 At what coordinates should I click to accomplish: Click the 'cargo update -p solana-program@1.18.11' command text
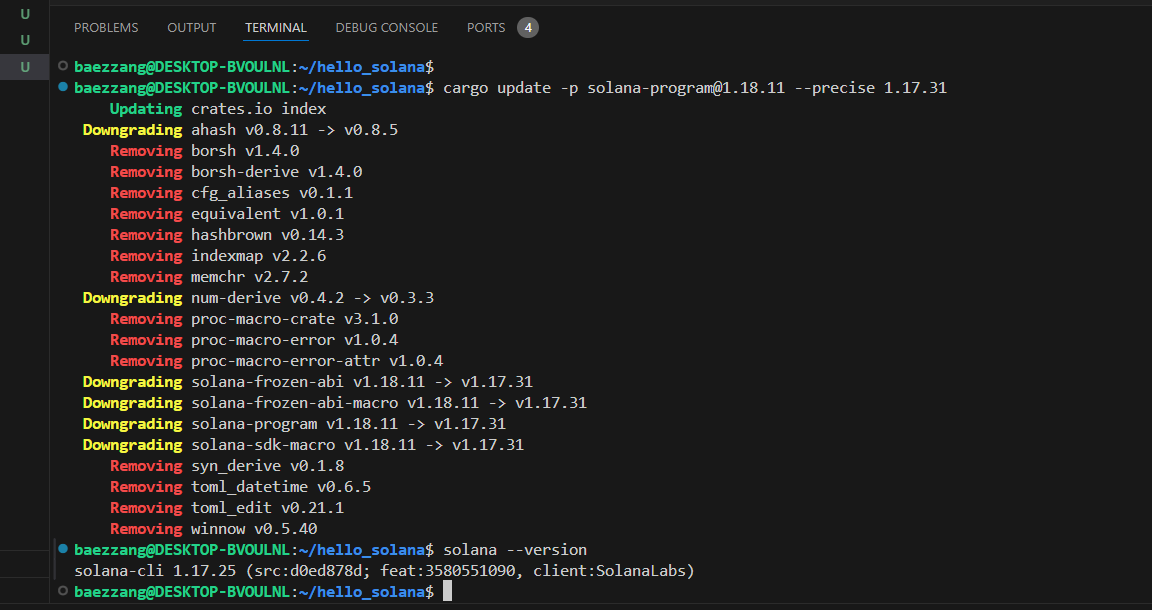[614, 88]
